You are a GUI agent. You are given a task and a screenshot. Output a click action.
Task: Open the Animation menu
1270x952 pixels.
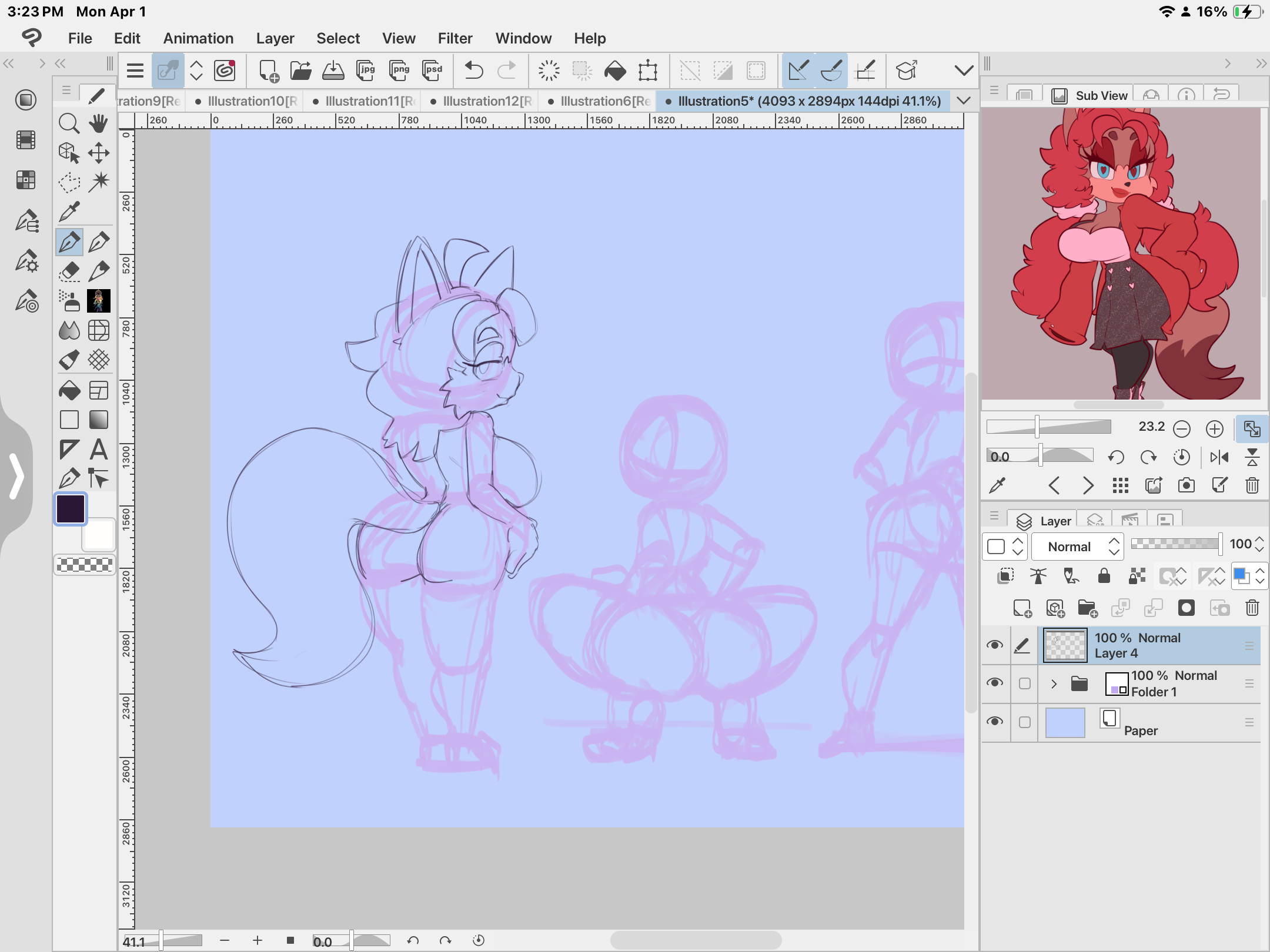(x=198, y=38)
